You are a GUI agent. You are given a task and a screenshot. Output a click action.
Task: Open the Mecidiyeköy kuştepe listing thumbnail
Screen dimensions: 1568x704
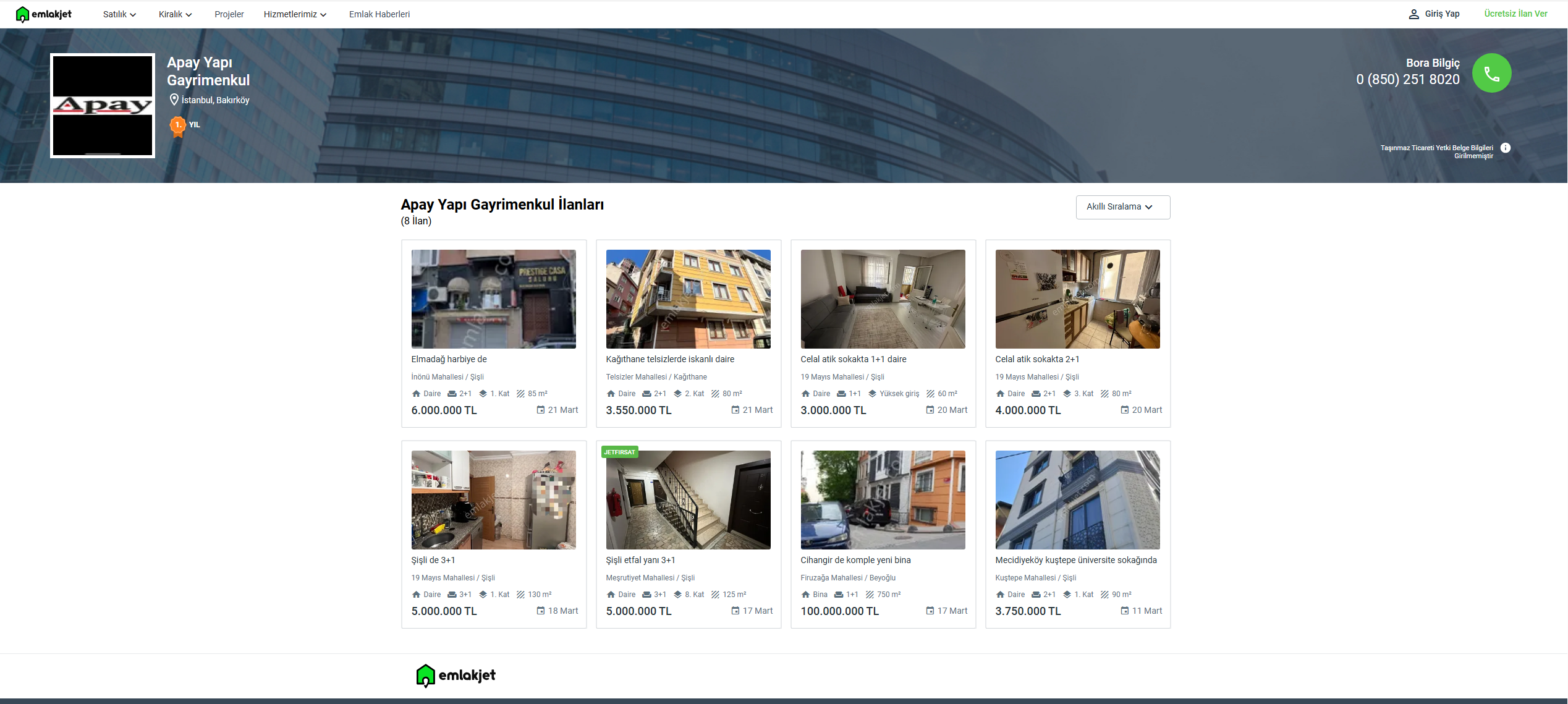point(1077,500)
